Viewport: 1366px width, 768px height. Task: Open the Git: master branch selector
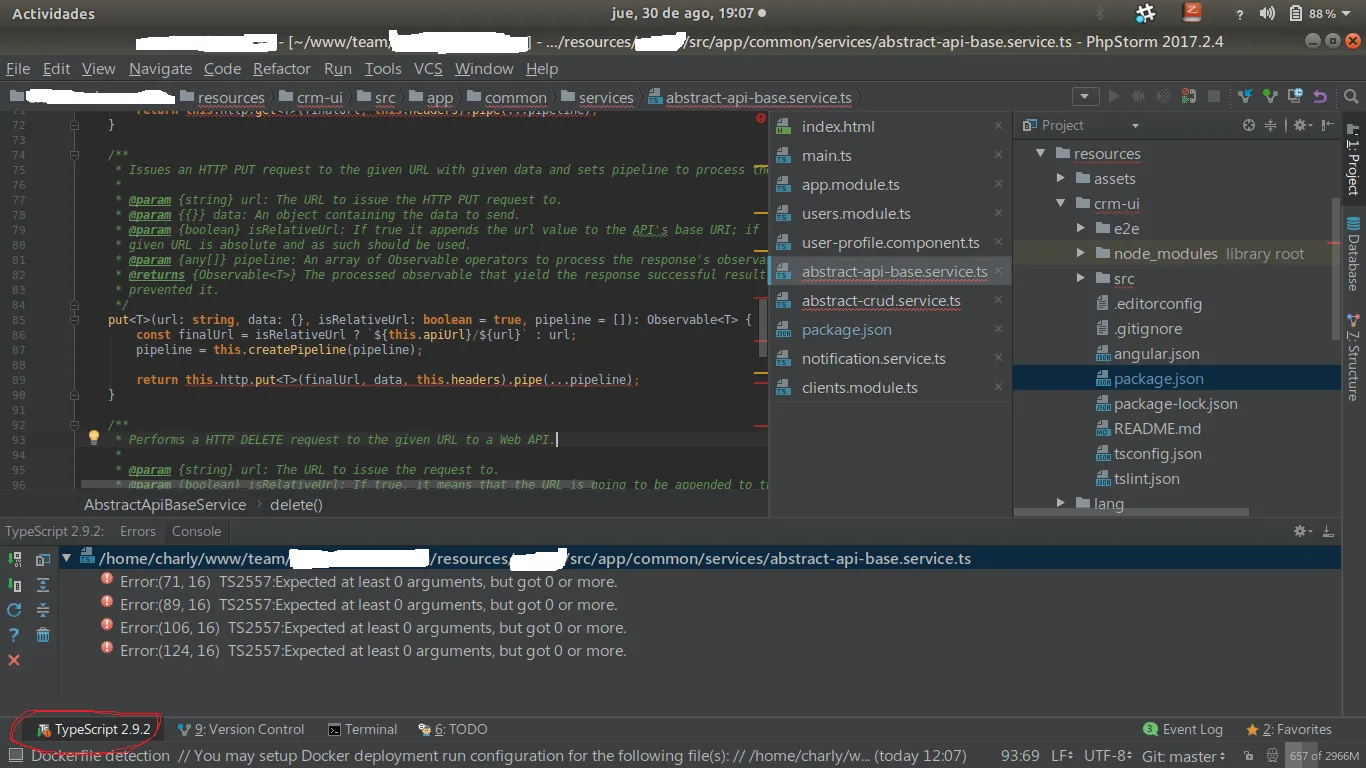tap(1184, 756)
